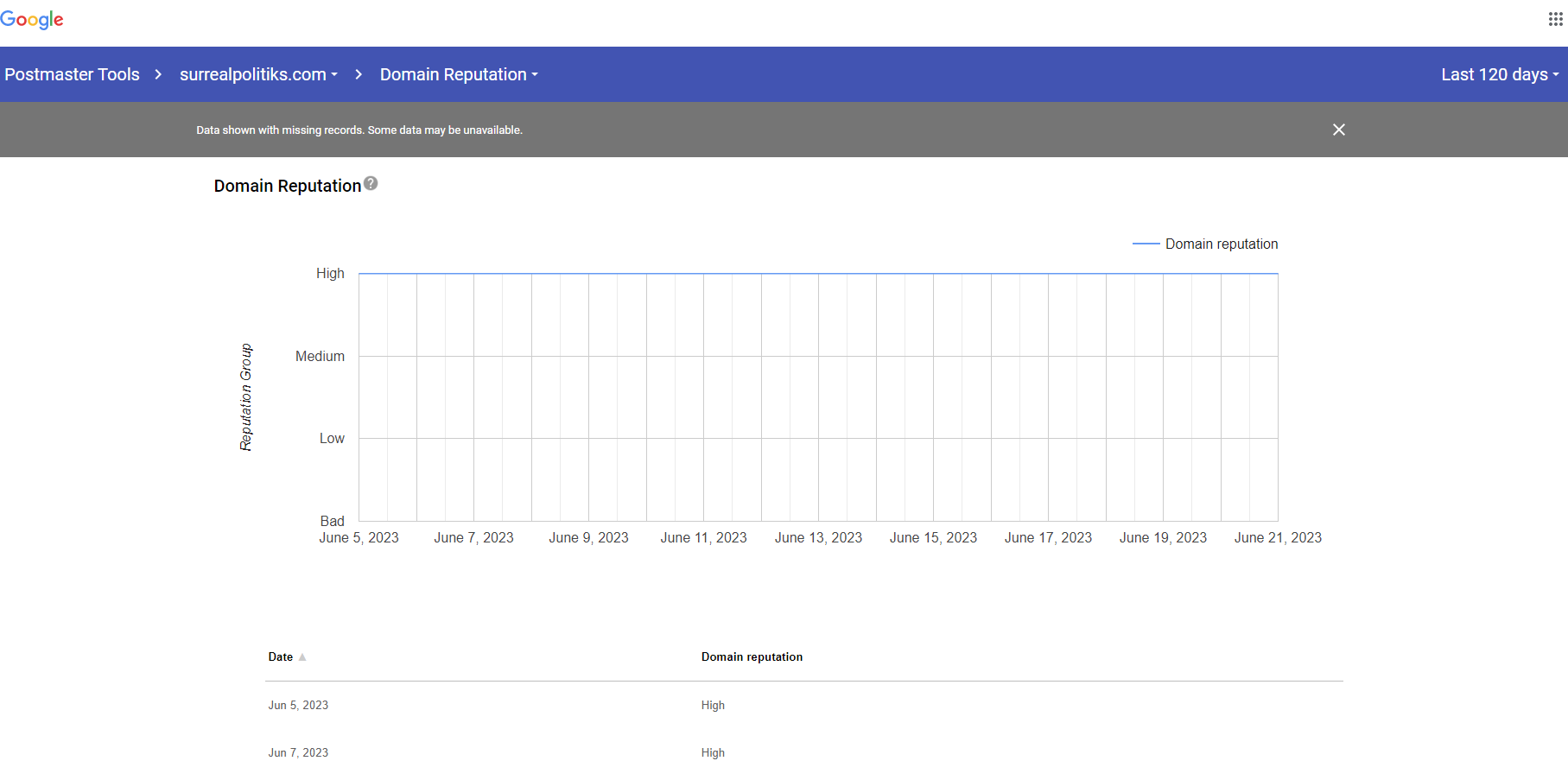Click the Bad y-axis label

coord(332,521)
